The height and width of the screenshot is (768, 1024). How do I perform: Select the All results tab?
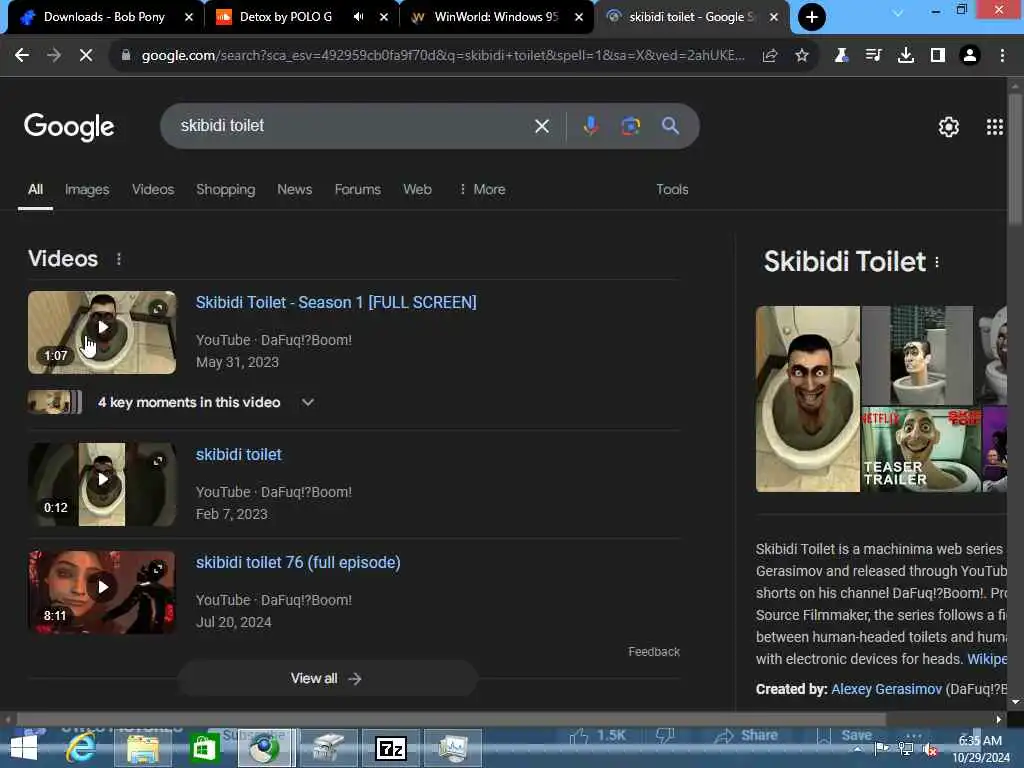tap(35, 189)
